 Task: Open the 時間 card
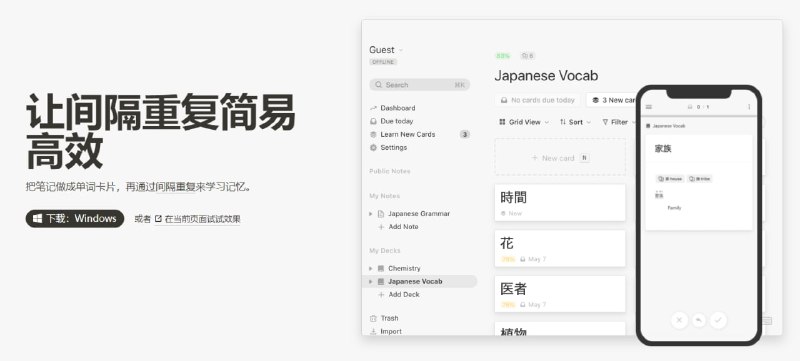tap(560, 203)
